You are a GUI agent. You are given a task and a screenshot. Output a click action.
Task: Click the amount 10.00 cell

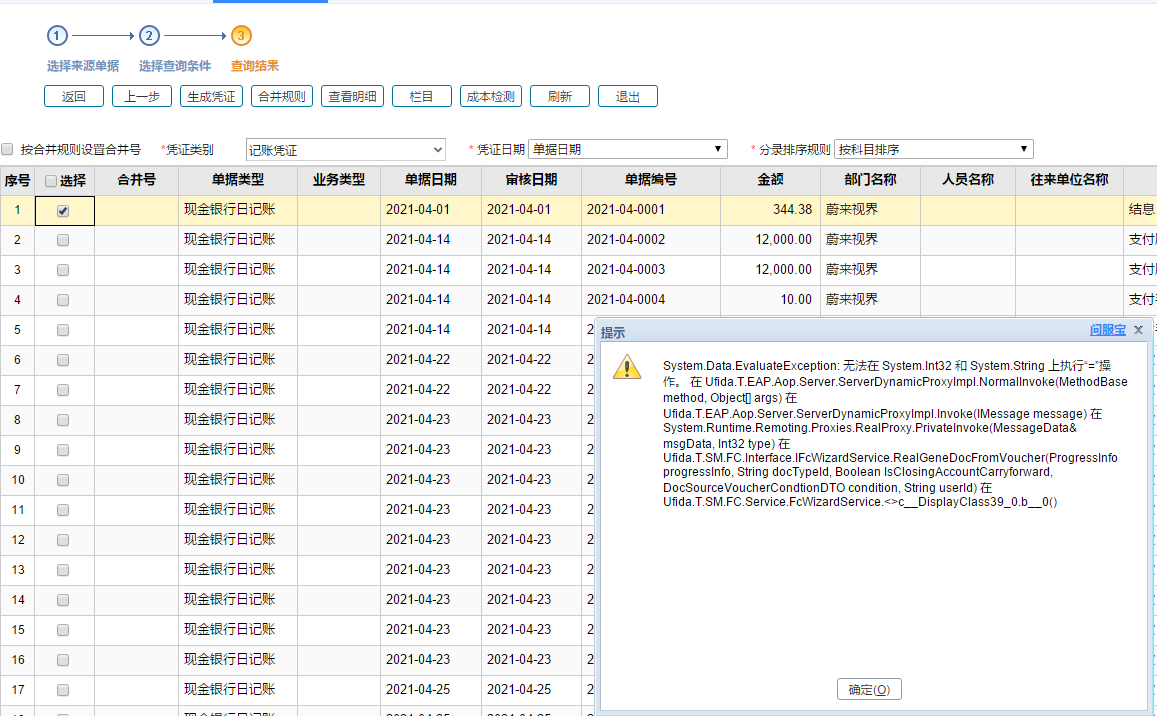pyautogui.click(x=770, y=300)
